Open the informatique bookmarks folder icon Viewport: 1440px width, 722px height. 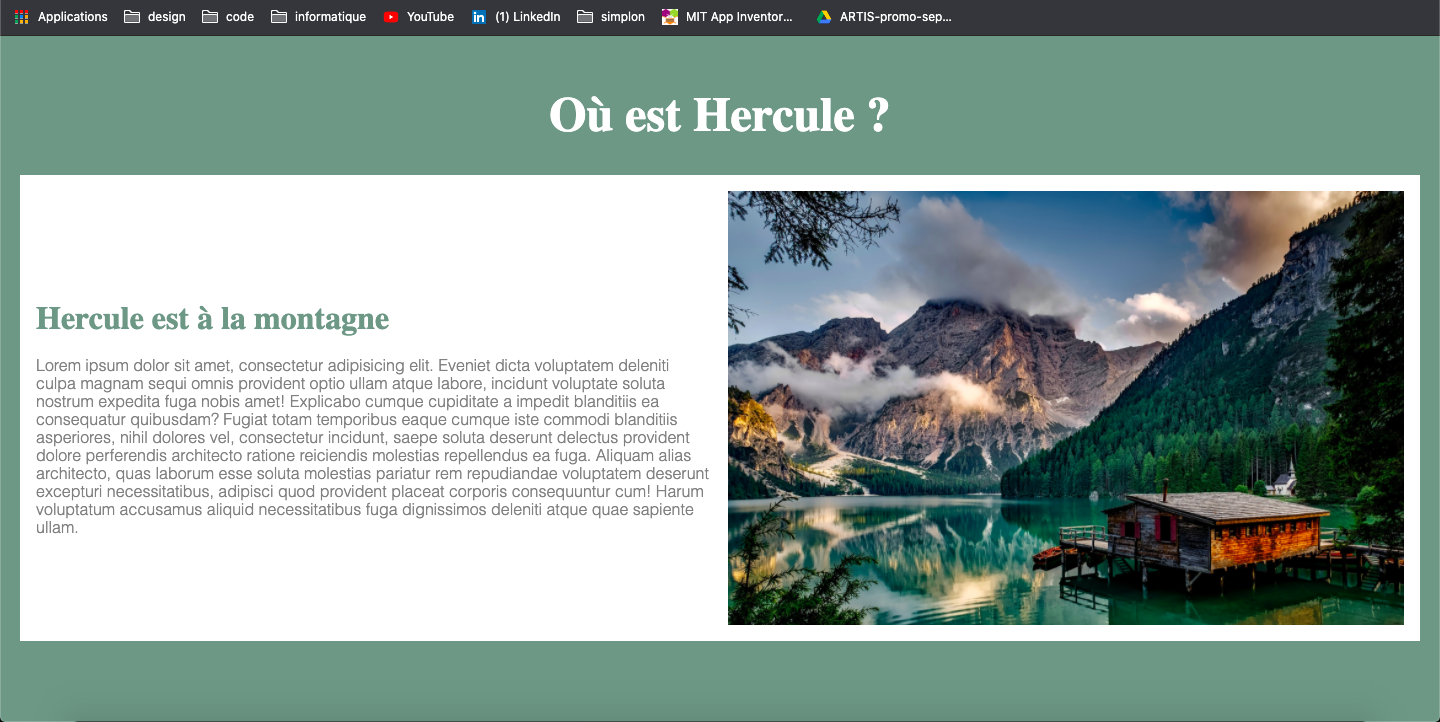[279, 17]
